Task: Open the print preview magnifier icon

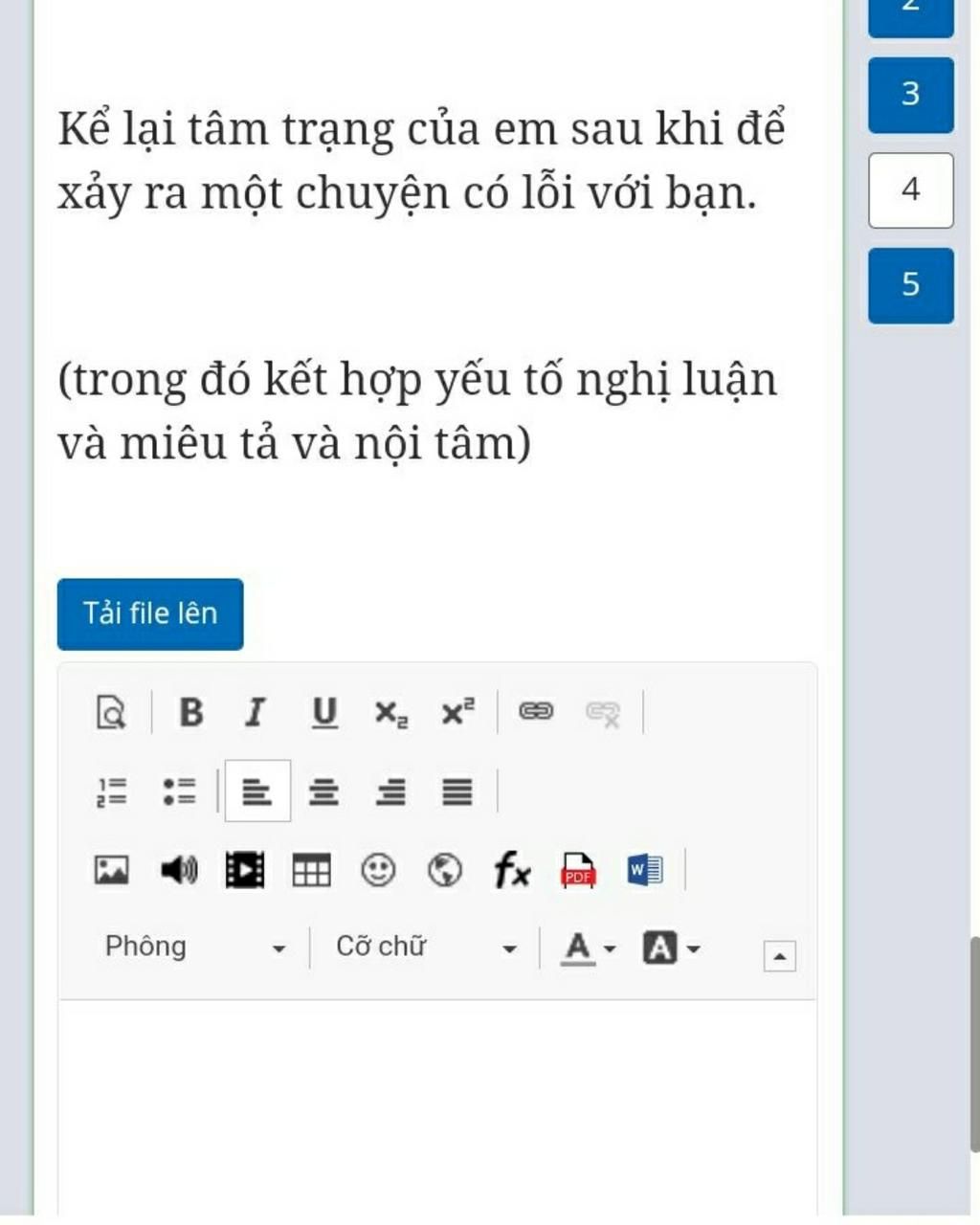Action: pyautogui.click(x=112, y=712)
